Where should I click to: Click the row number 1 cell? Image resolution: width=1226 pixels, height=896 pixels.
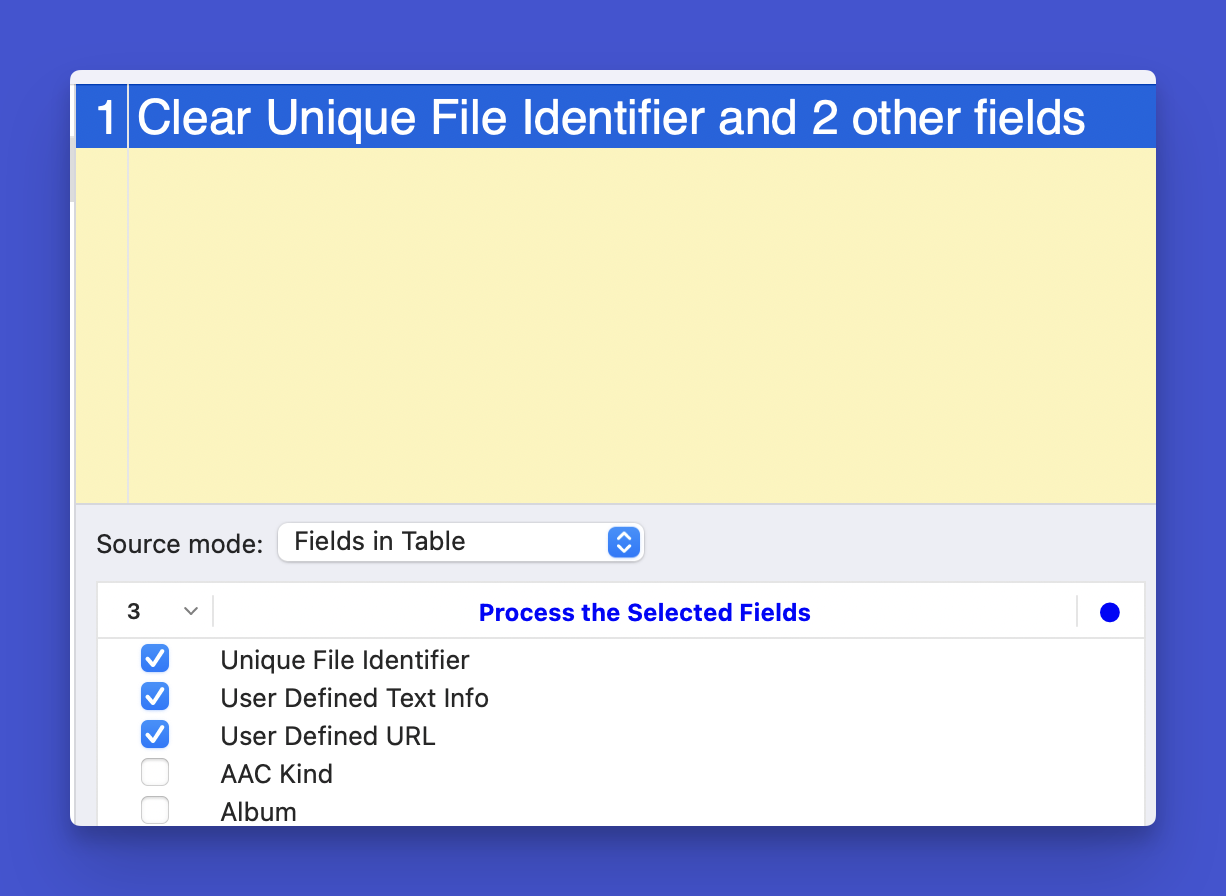pyautogui.click(x=105, y=119)
